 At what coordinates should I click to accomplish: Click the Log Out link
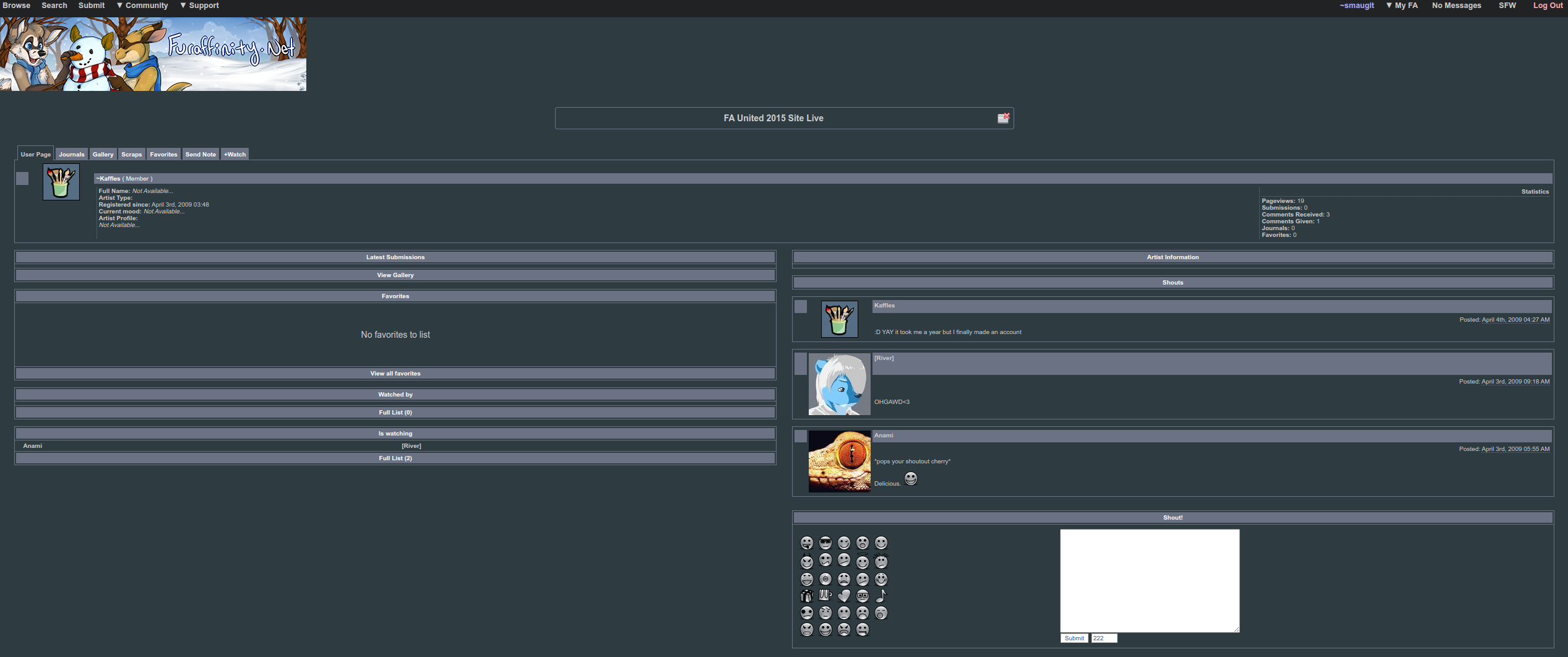[1548, 6]
